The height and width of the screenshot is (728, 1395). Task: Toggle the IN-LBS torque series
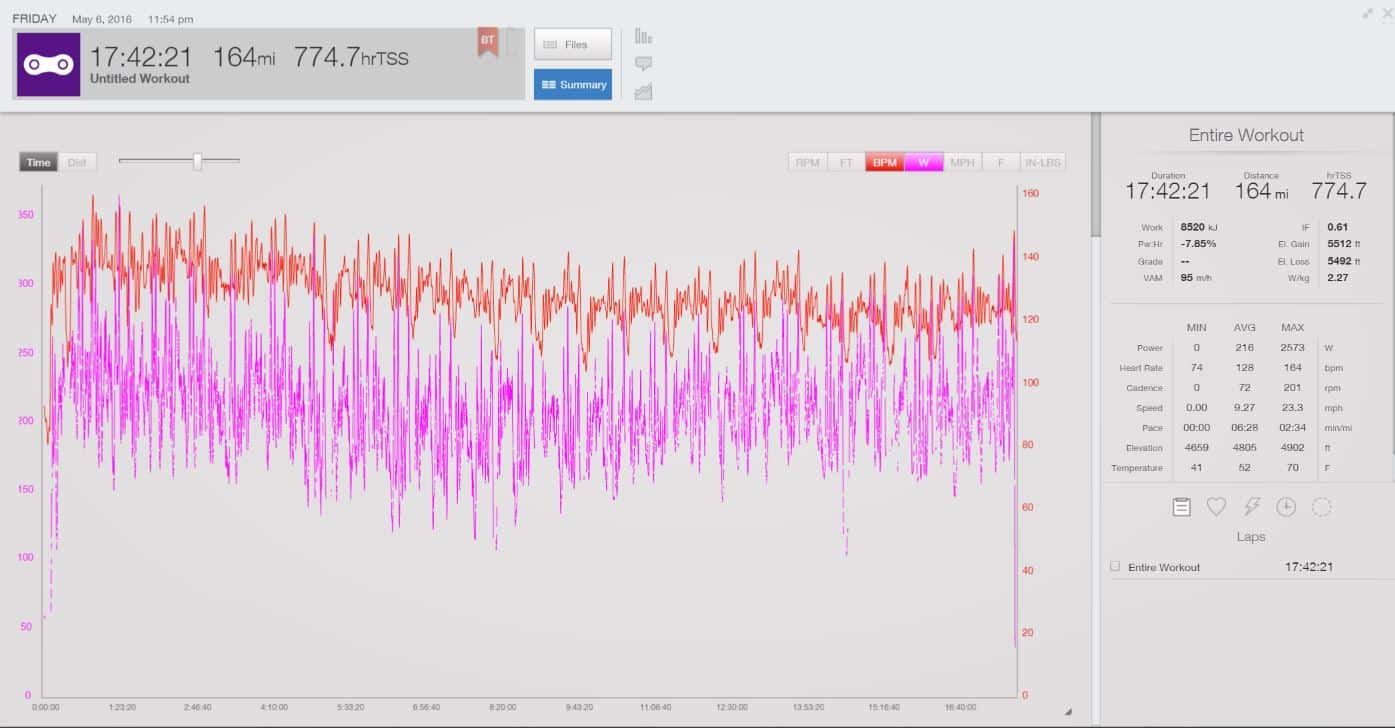pos(1043,162)
